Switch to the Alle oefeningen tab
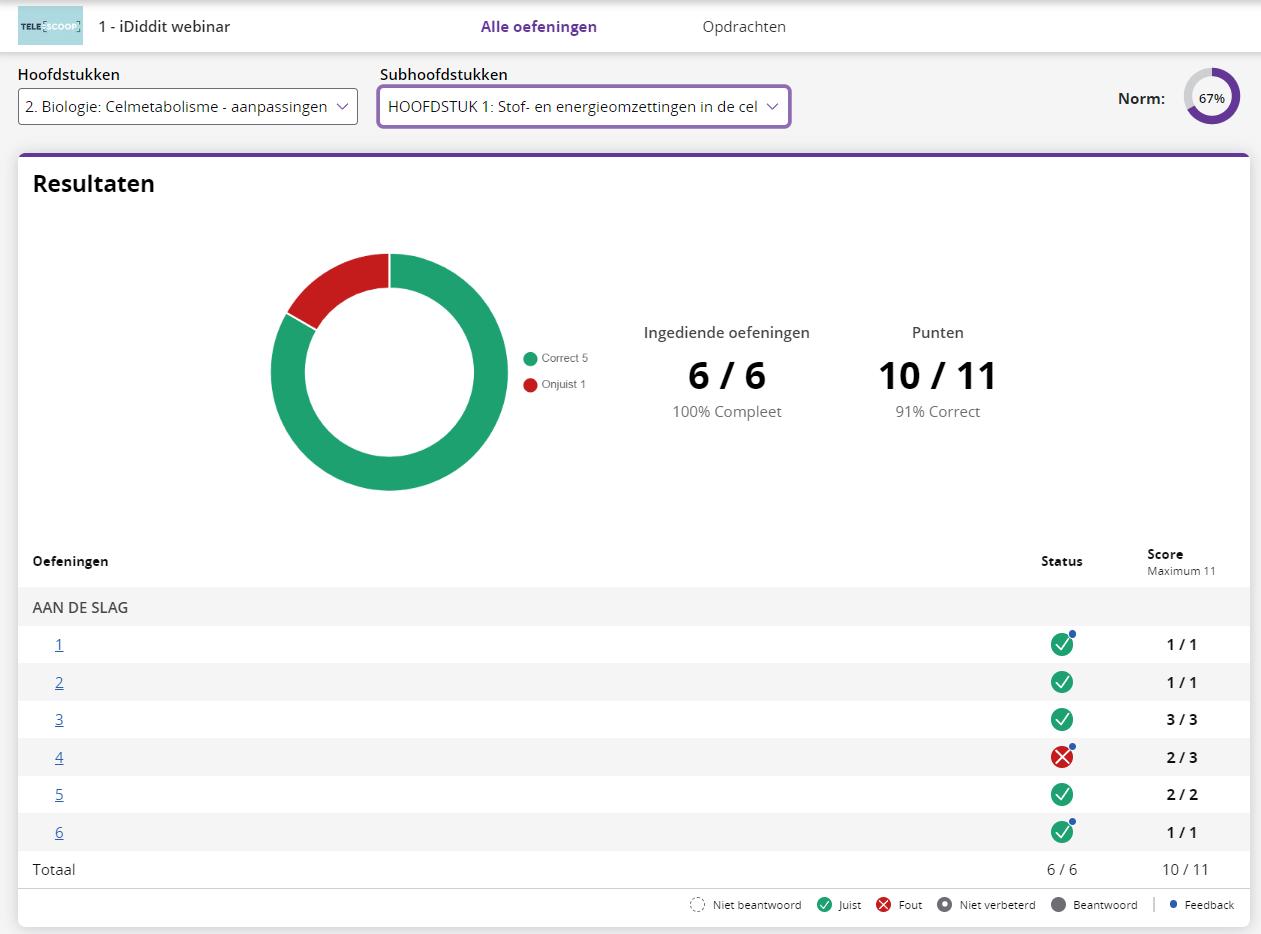Viewport: 1261px width, 934px height. [x=539, y=27]
